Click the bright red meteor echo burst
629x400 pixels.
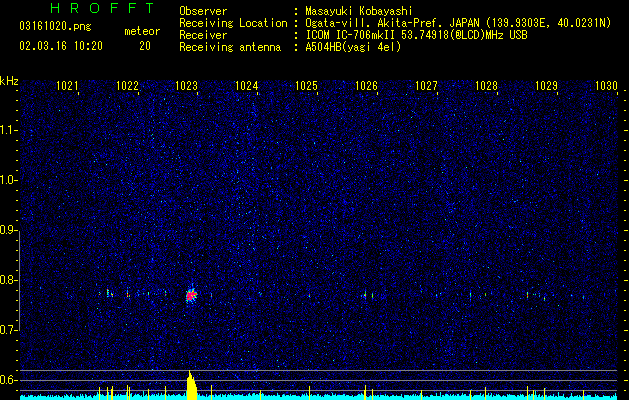pos(191,295)
